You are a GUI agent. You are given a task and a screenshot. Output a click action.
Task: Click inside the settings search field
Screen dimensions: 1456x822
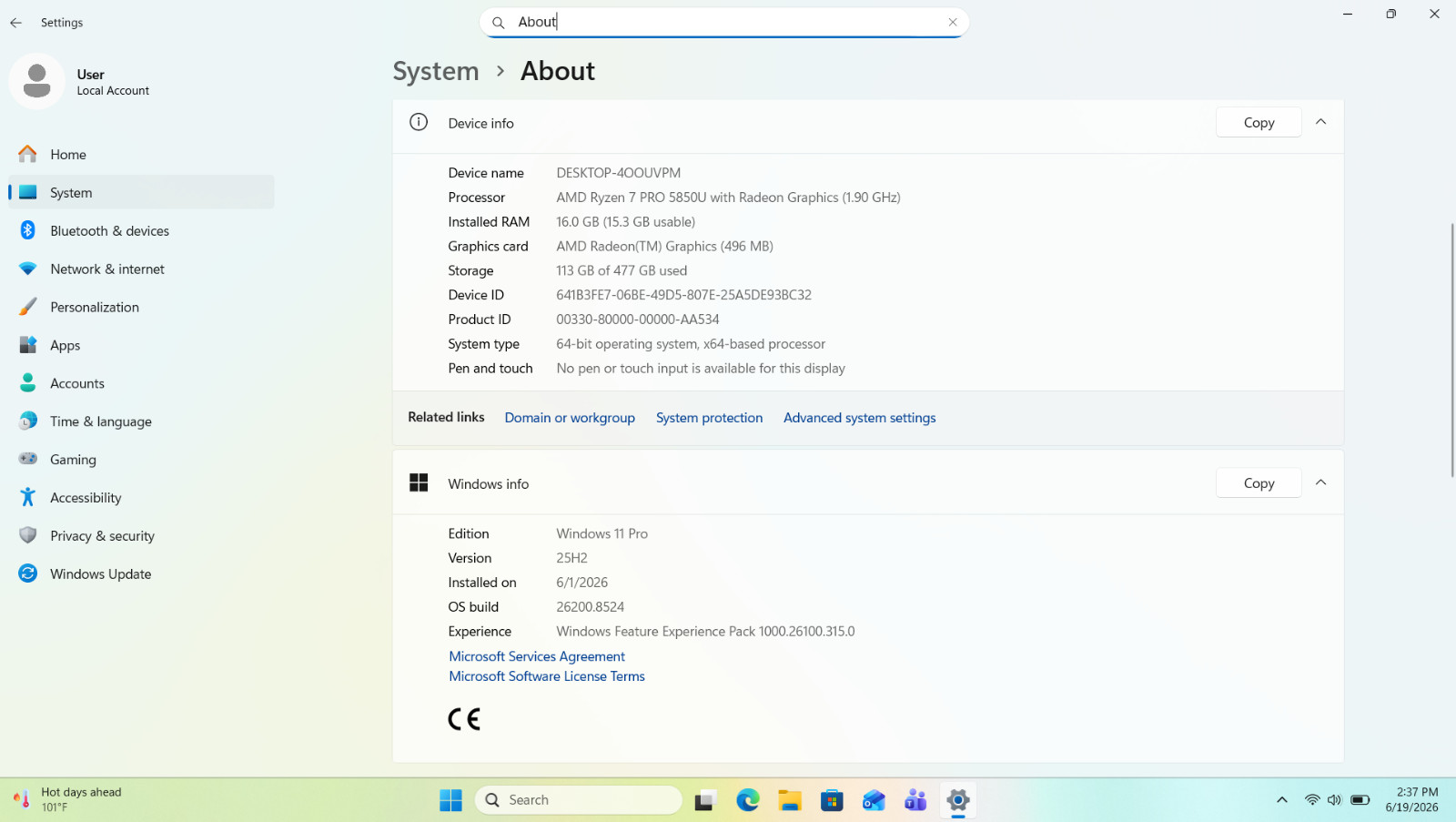[x=724, y=22]
